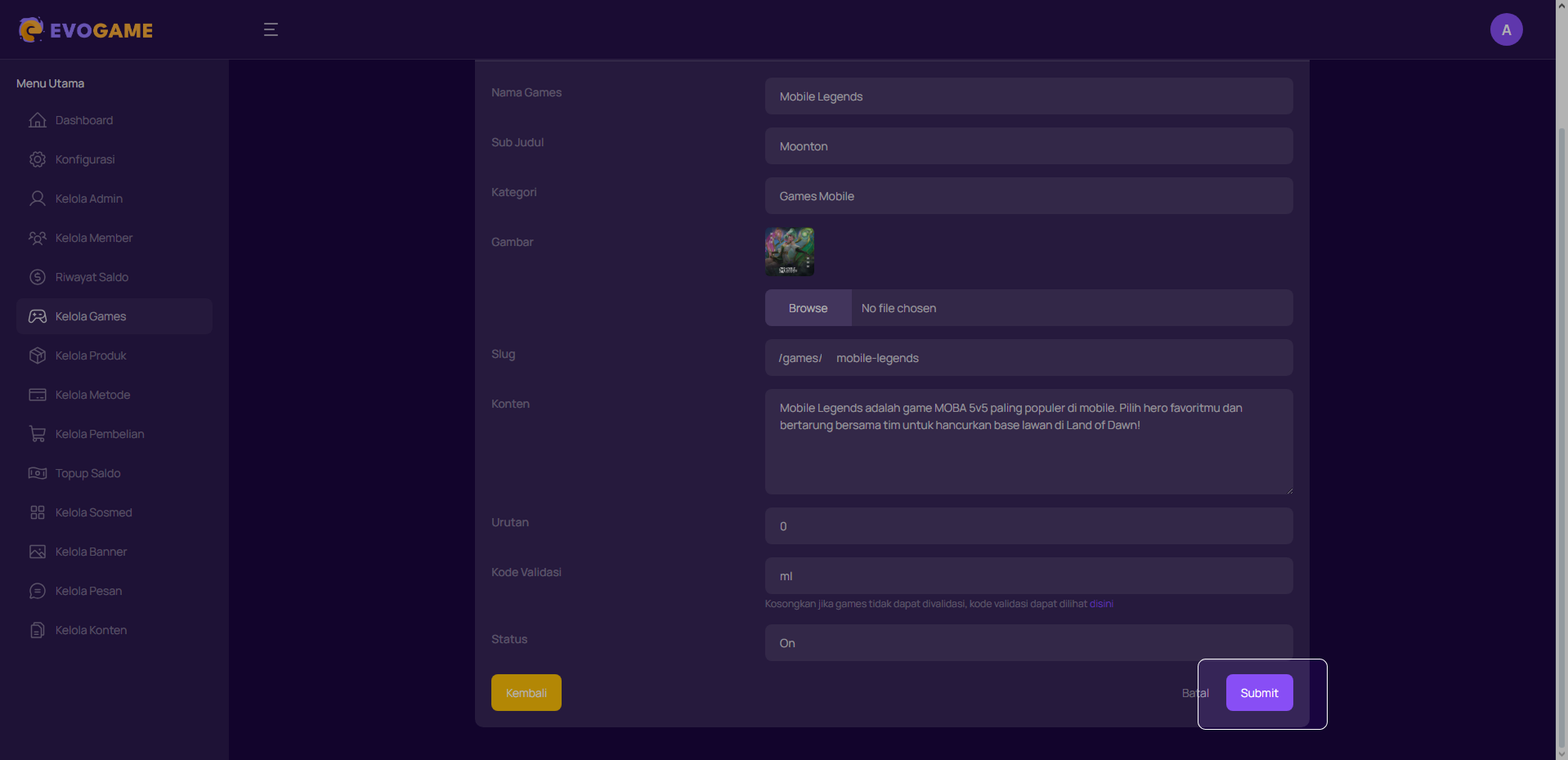
Task: Click the Kelola Sosmed grid icon
Action: point(38,512)
